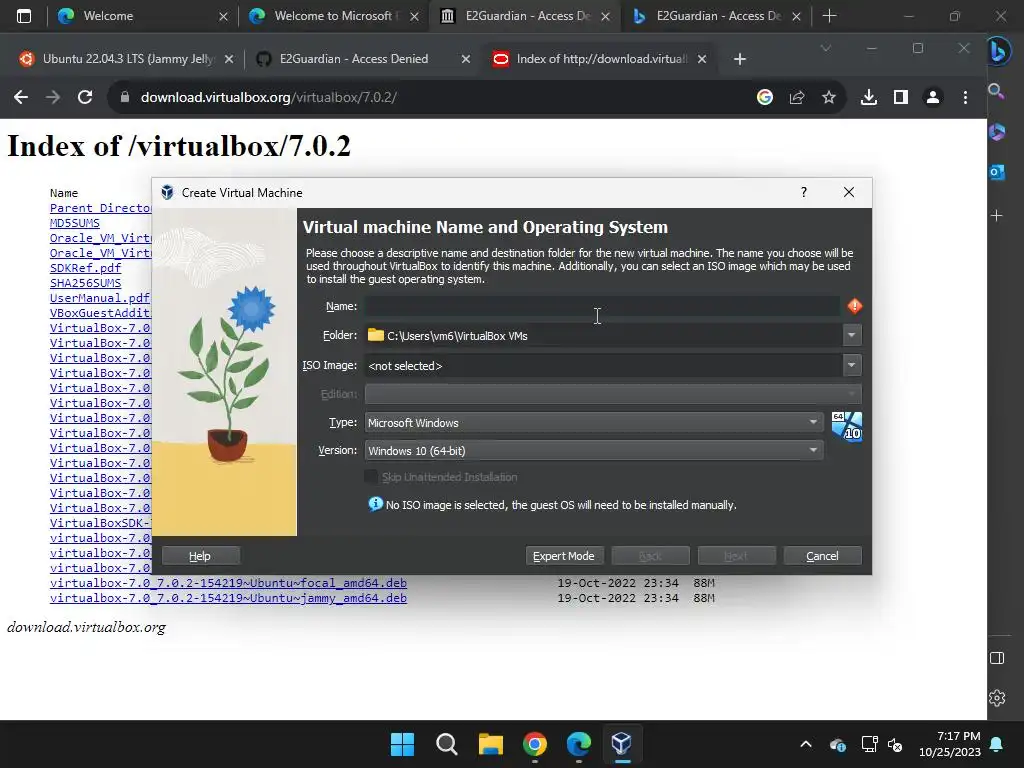Open new Edge tab plus button

pyautogui.click(x=829, y=16)
